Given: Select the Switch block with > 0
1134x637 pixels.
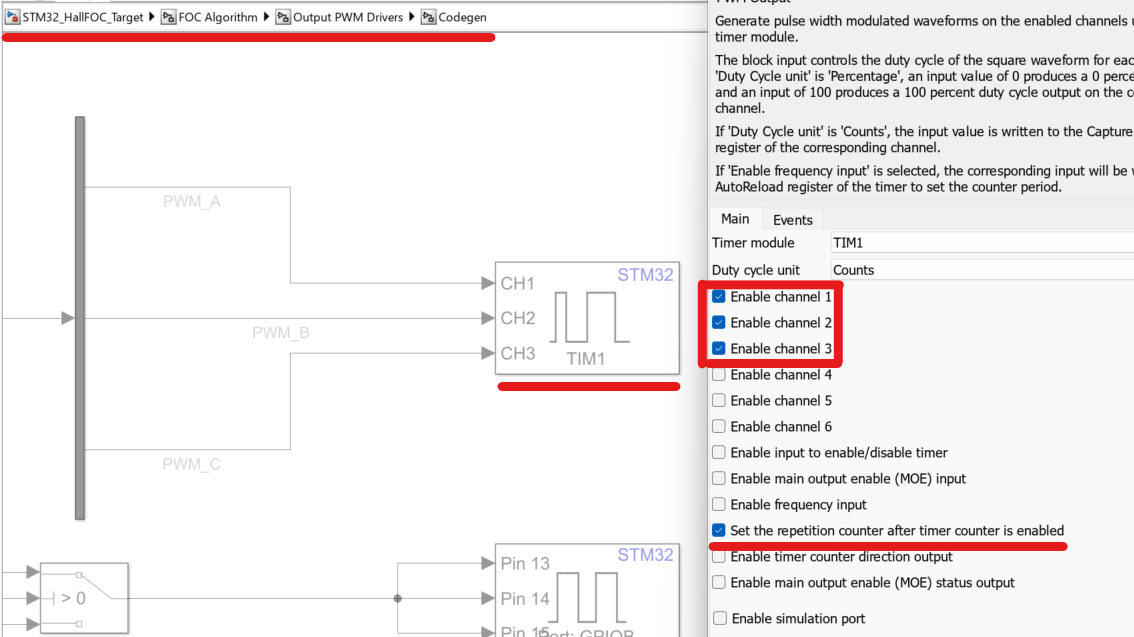Looking at the screenshot, I should pyautogui.click(x=84, y=597).
